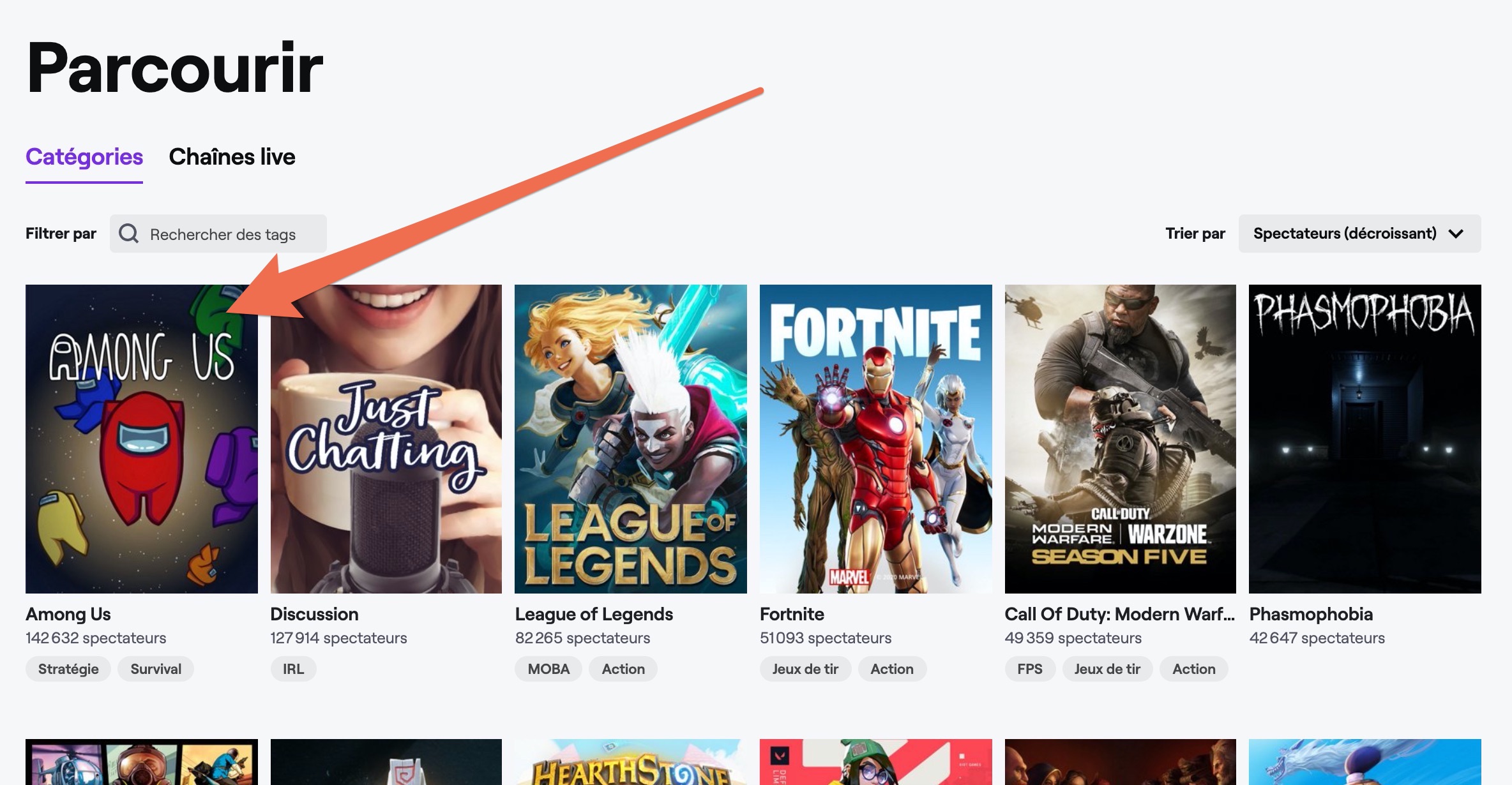Open the Phasmophobia cover art
1512x785 pixels.
coord(1365,439)
